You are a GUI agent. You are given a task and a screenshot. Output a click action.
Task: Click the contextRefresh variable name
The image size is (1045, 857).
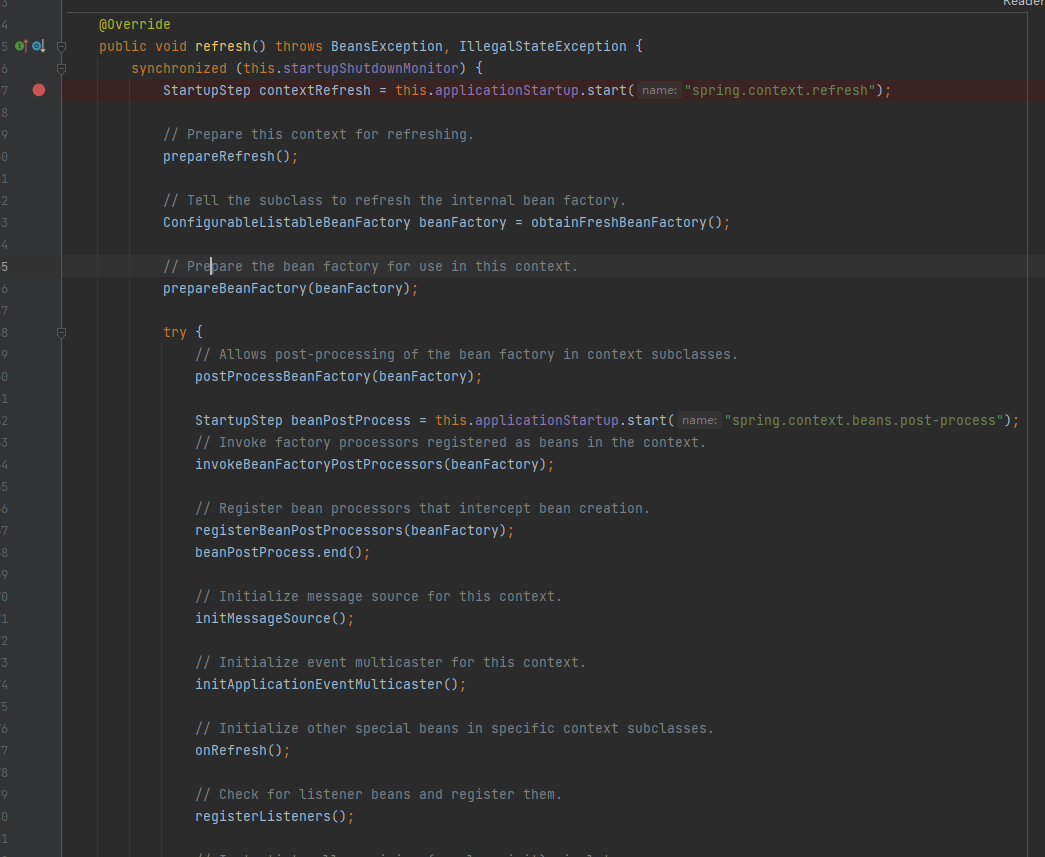pyautogui.click(x=315, y=91)
